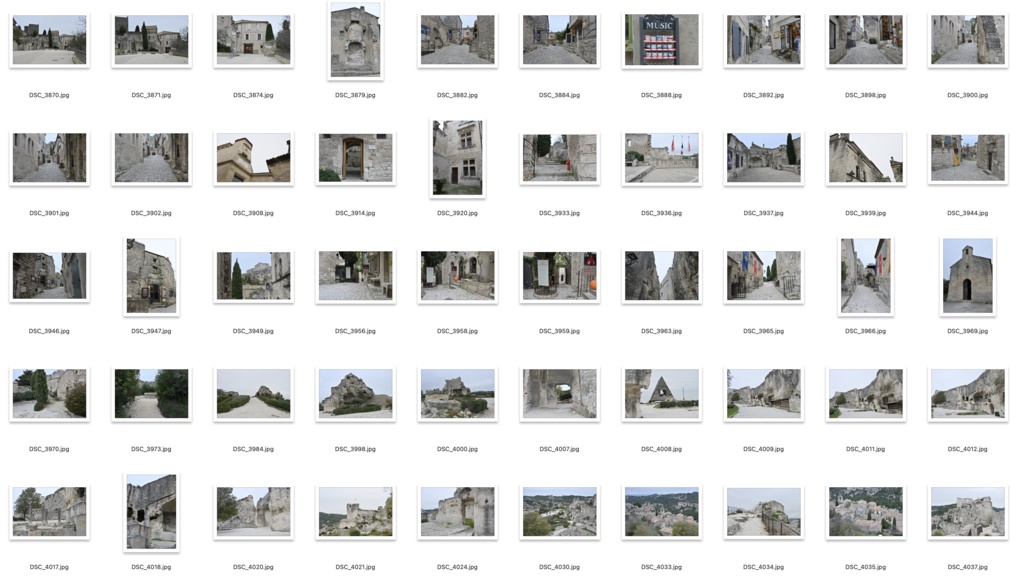The height and width of the screenshot is (577, 1024).
Task: Select the DSC_3908.jpg rooftop thumbnail
Action: coord(253,158)
